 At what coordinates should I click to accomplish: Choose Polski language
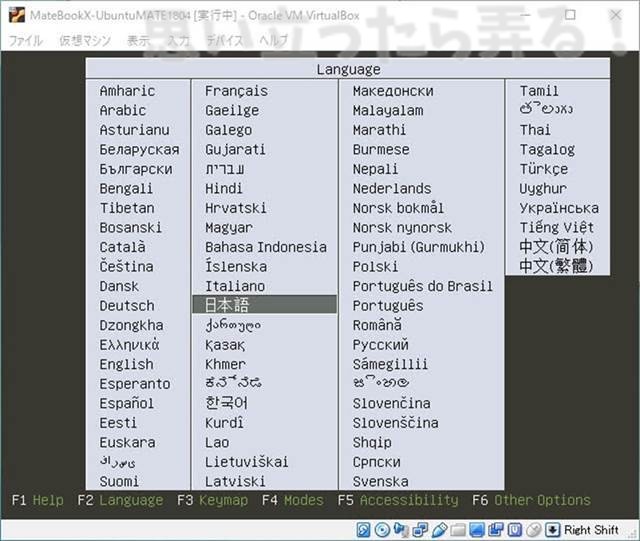pyautogui.click(x=375, y=267)
